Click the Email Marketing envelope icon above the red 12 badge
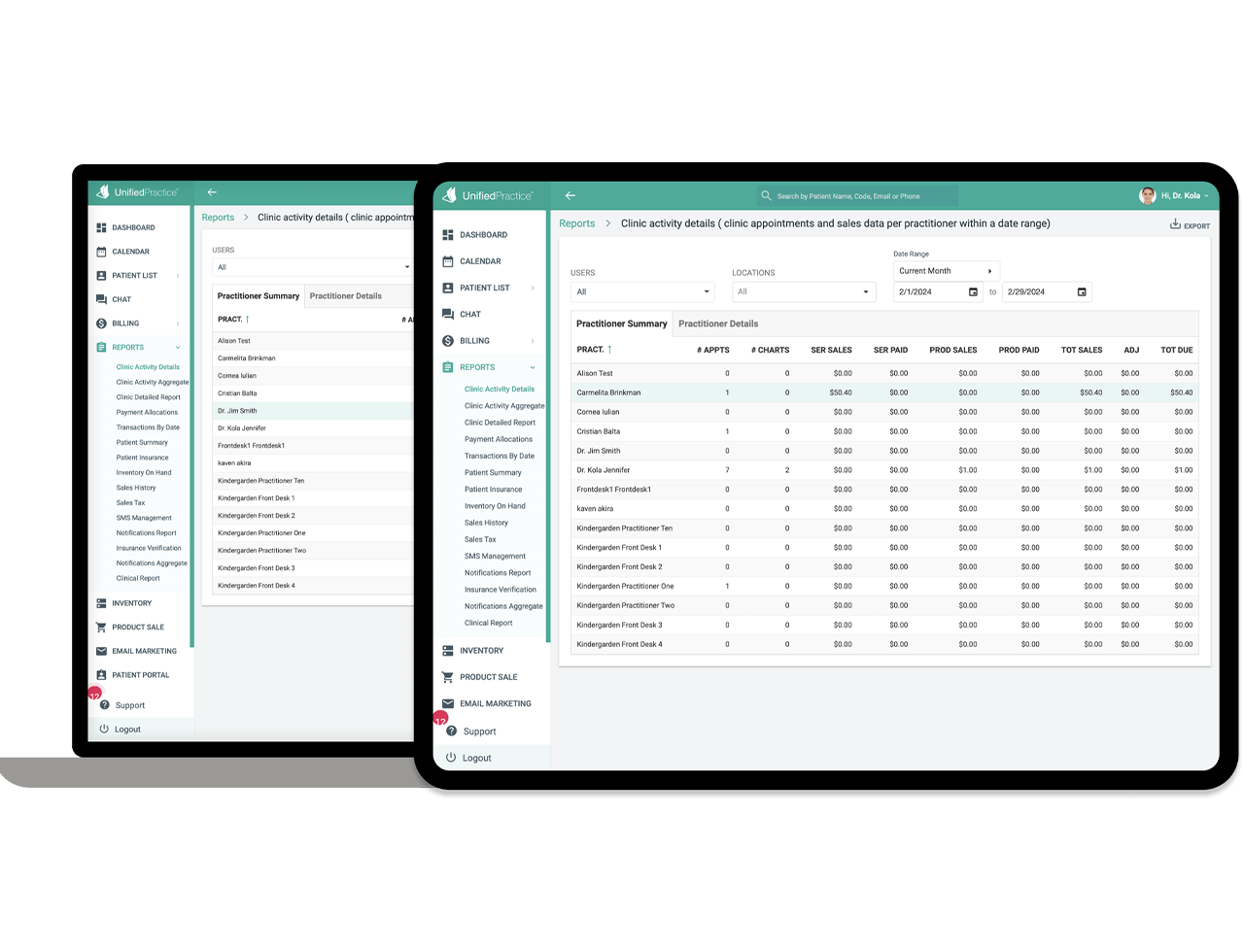 point(448,703)
